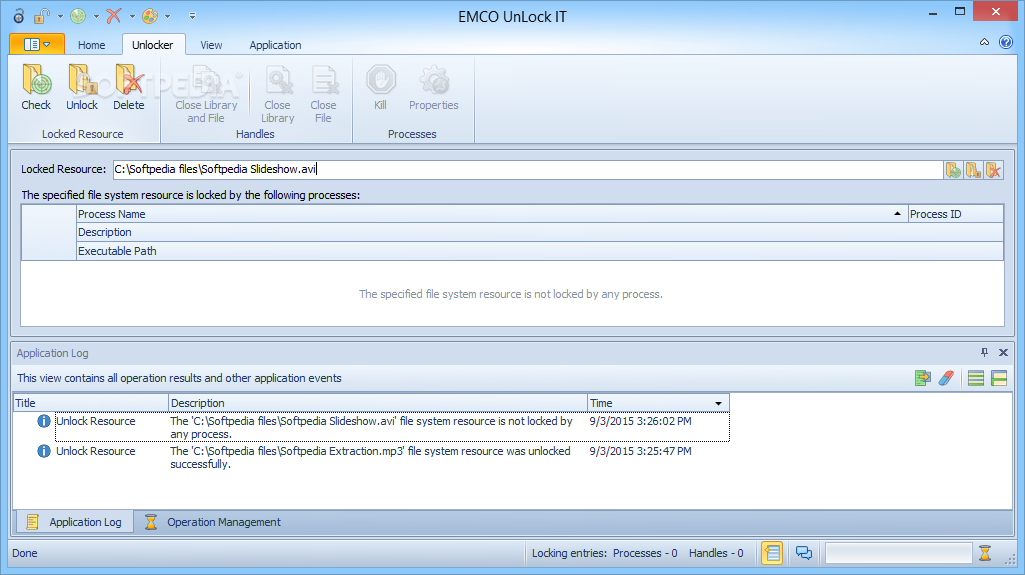The image size is (1025, 575).
Task: Click the Title column header in log
Action: pyautogui.click(x=91, y=402)
